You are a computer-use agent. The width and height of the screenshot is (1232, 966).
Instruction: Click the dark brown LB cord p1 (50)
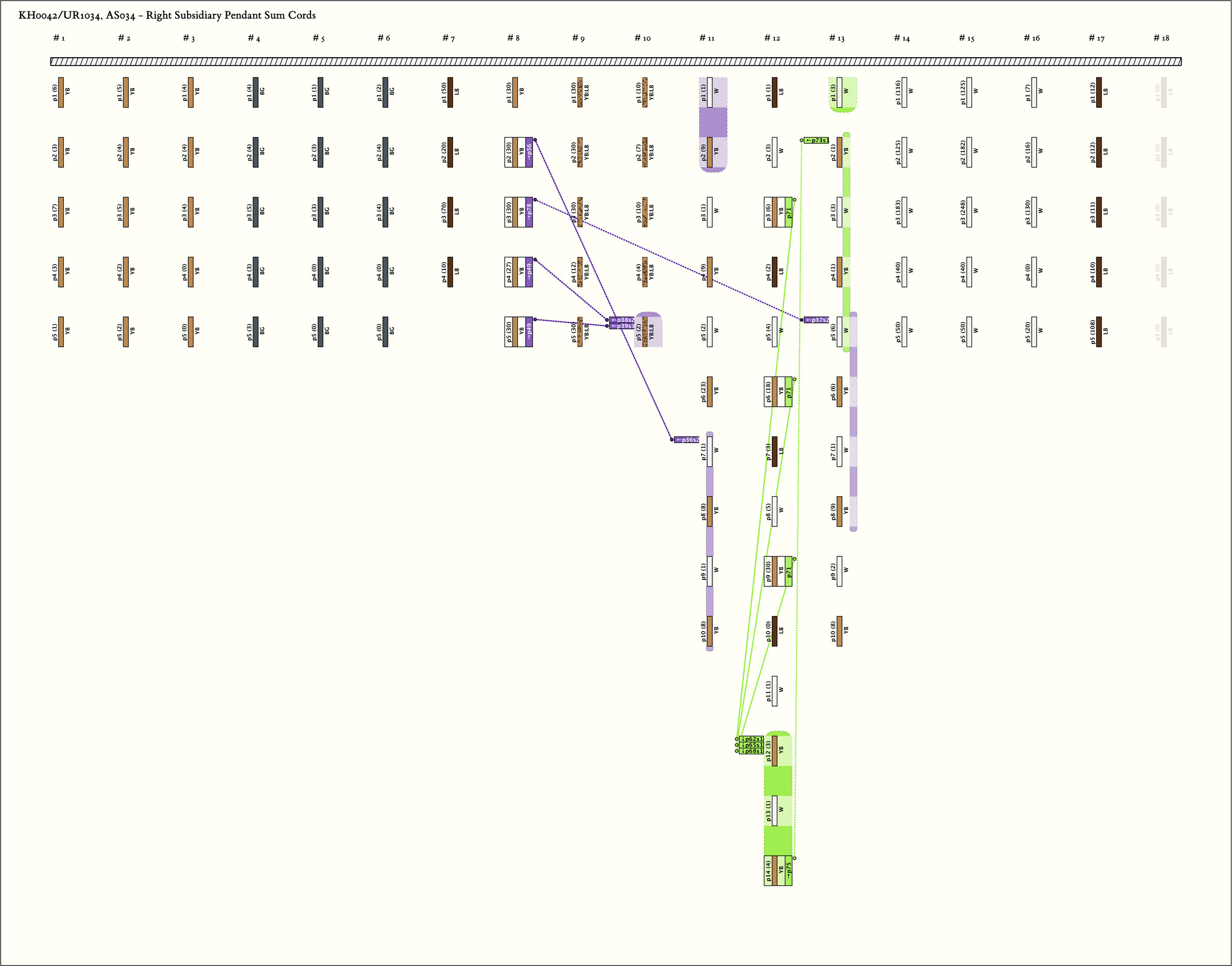point(450,92)
